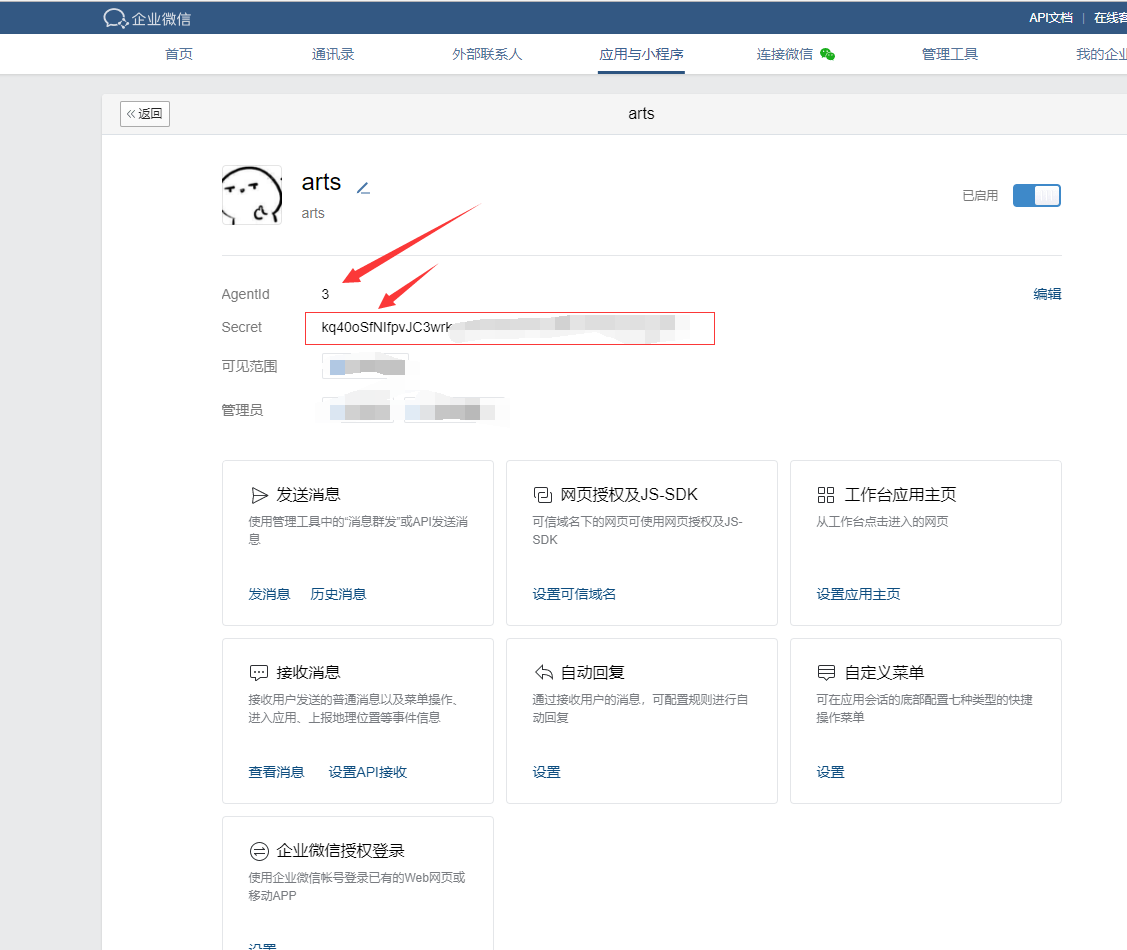Click the Secret label
Viewport: 1127px width, 950px height.
(x=242, y=328)
